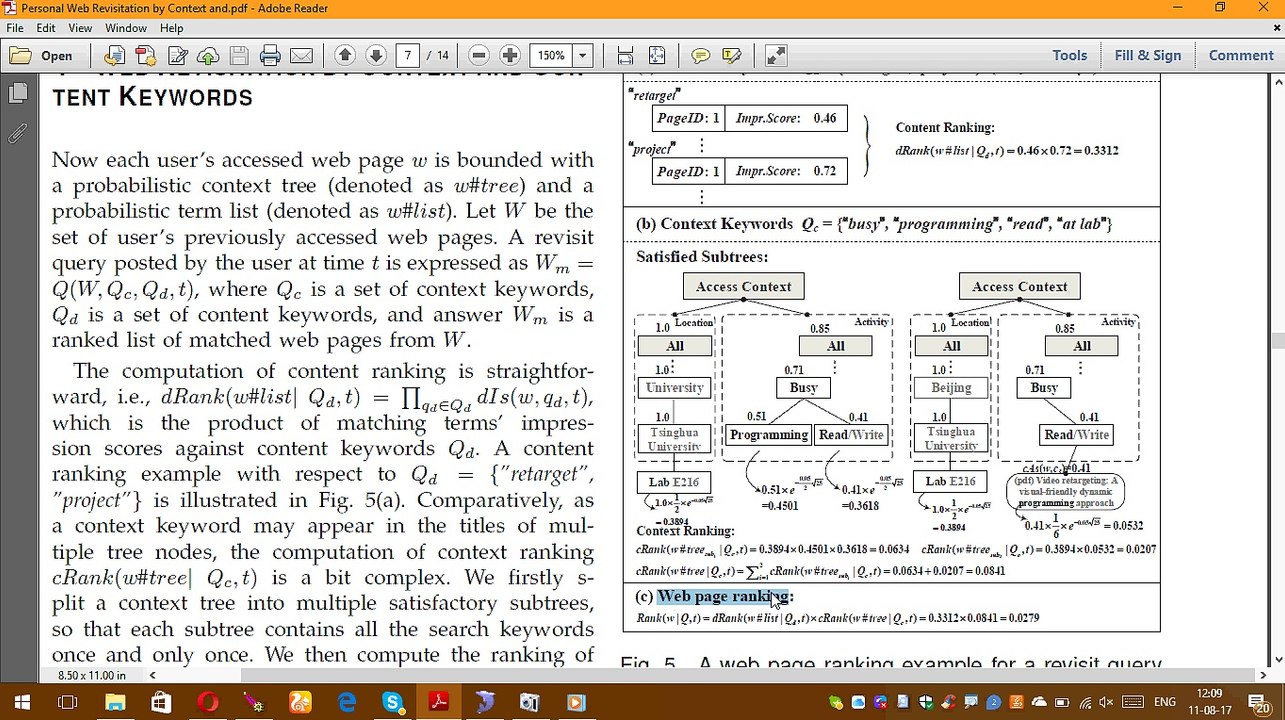Click the upload to cloud icon
1285x720 pixels.
click(x=208, y=56)
